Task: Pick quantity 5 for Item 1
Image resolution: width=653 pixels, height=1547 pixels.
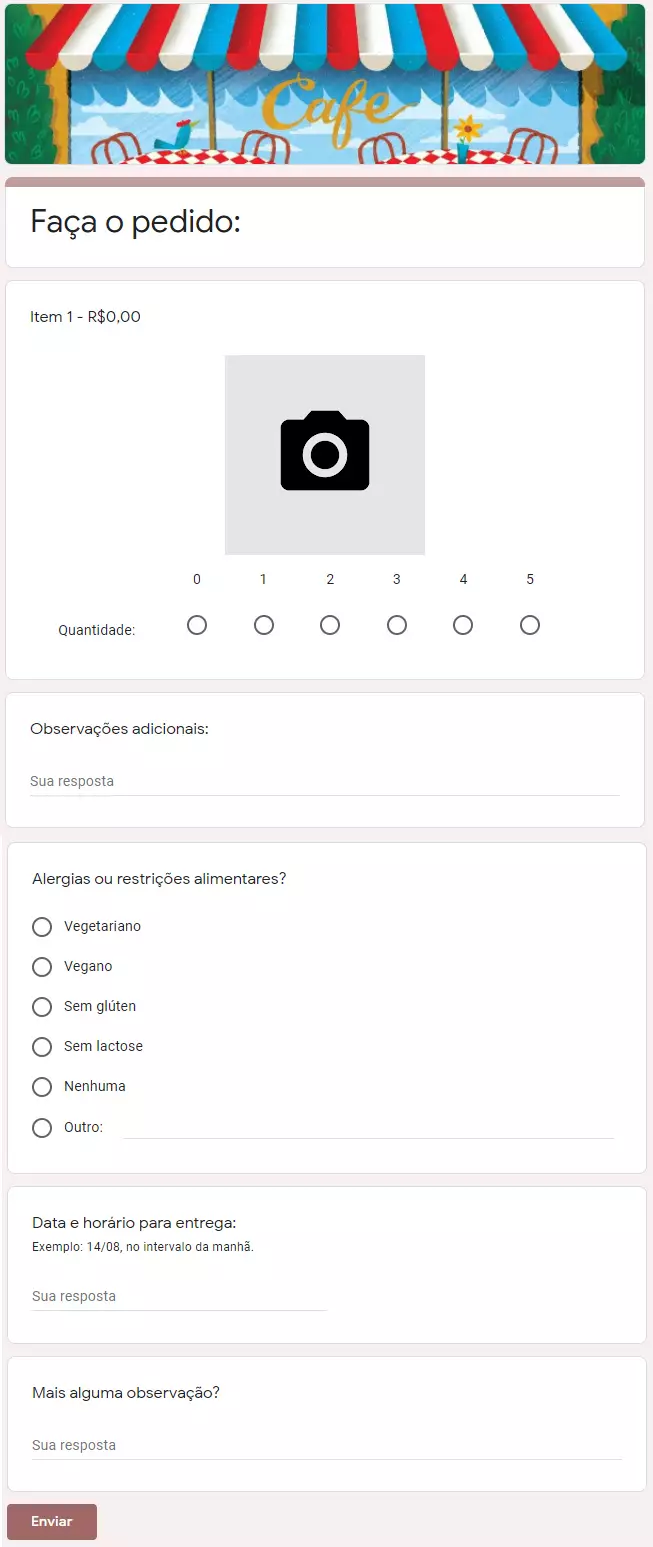Action: (530, 625)
